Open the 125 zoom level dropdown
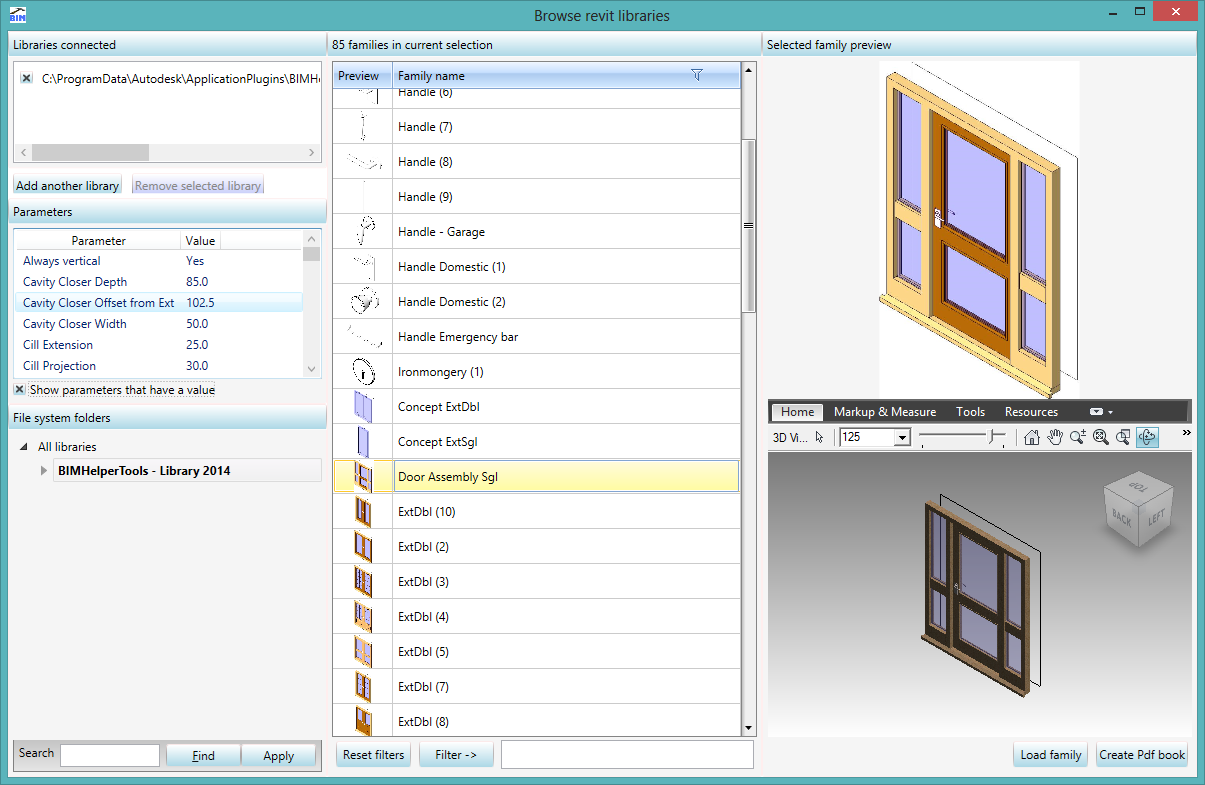The image size is (1205, 785). [x=901, y=437]
